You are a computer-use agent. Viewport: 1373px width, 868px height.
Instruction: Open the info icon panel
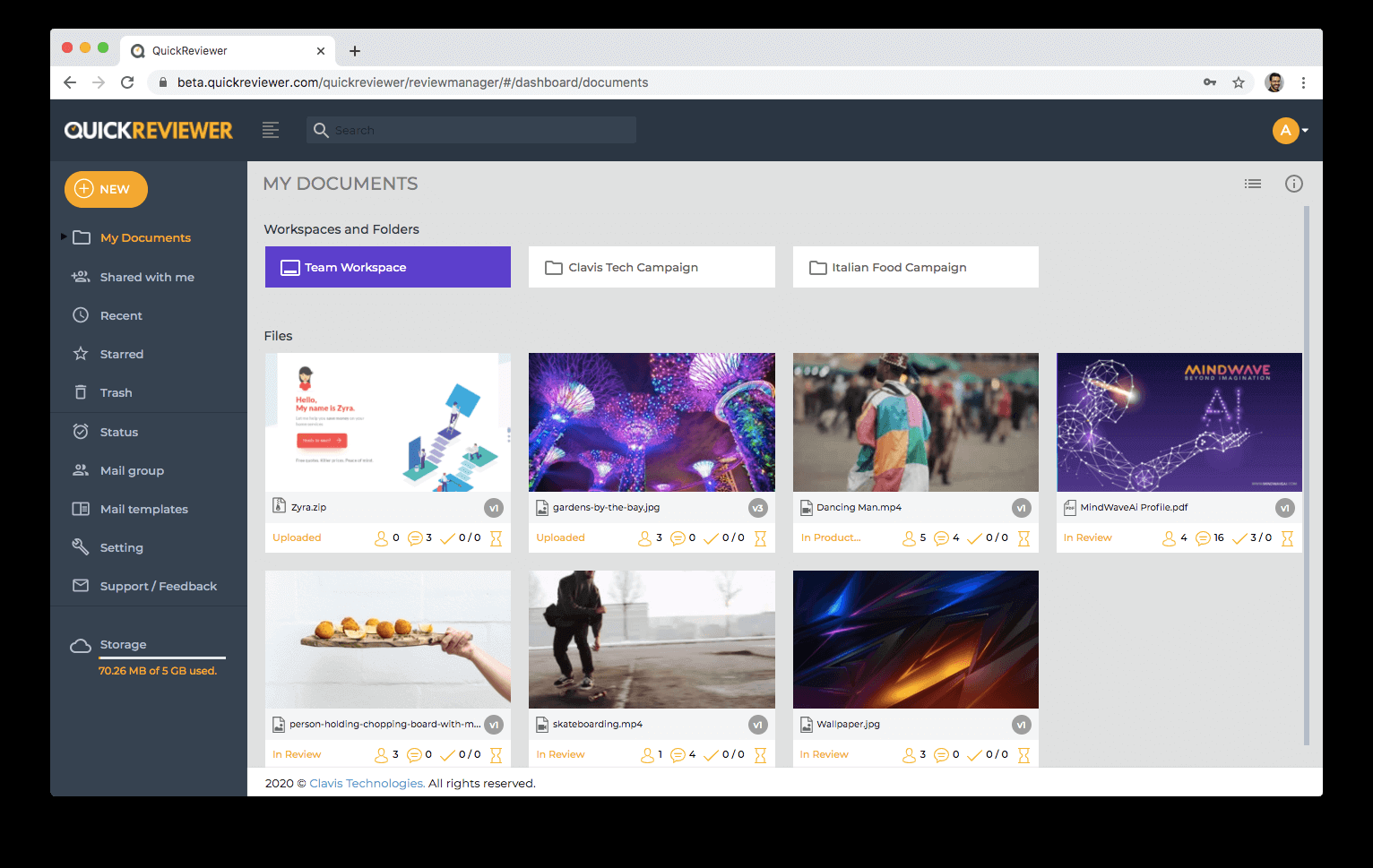tap(1294, 184)
